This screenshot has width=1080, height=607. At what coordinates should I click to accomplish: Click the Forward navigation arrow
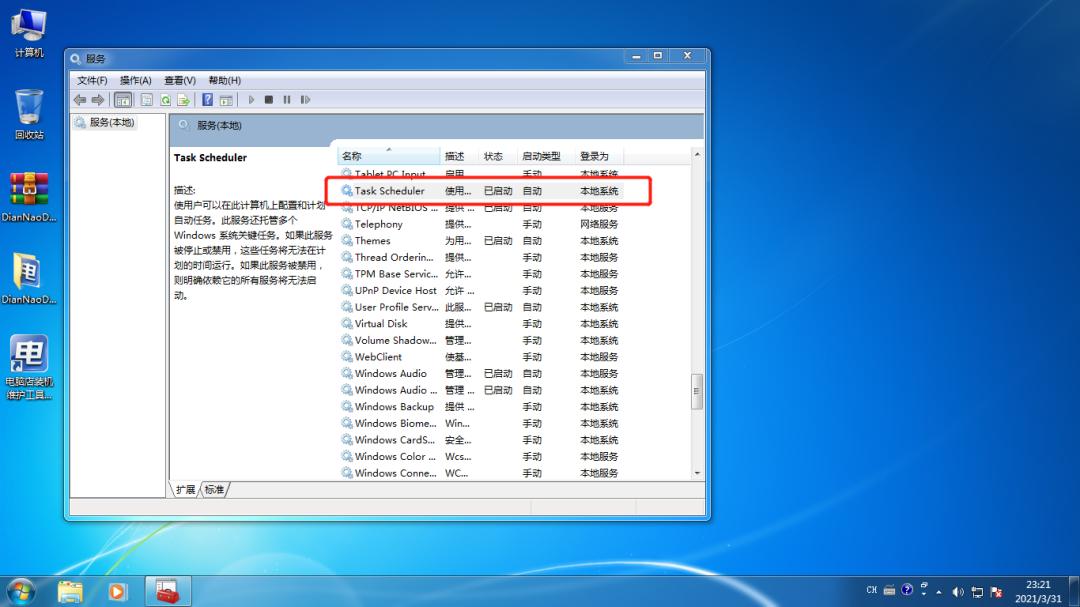click(96, 99)
